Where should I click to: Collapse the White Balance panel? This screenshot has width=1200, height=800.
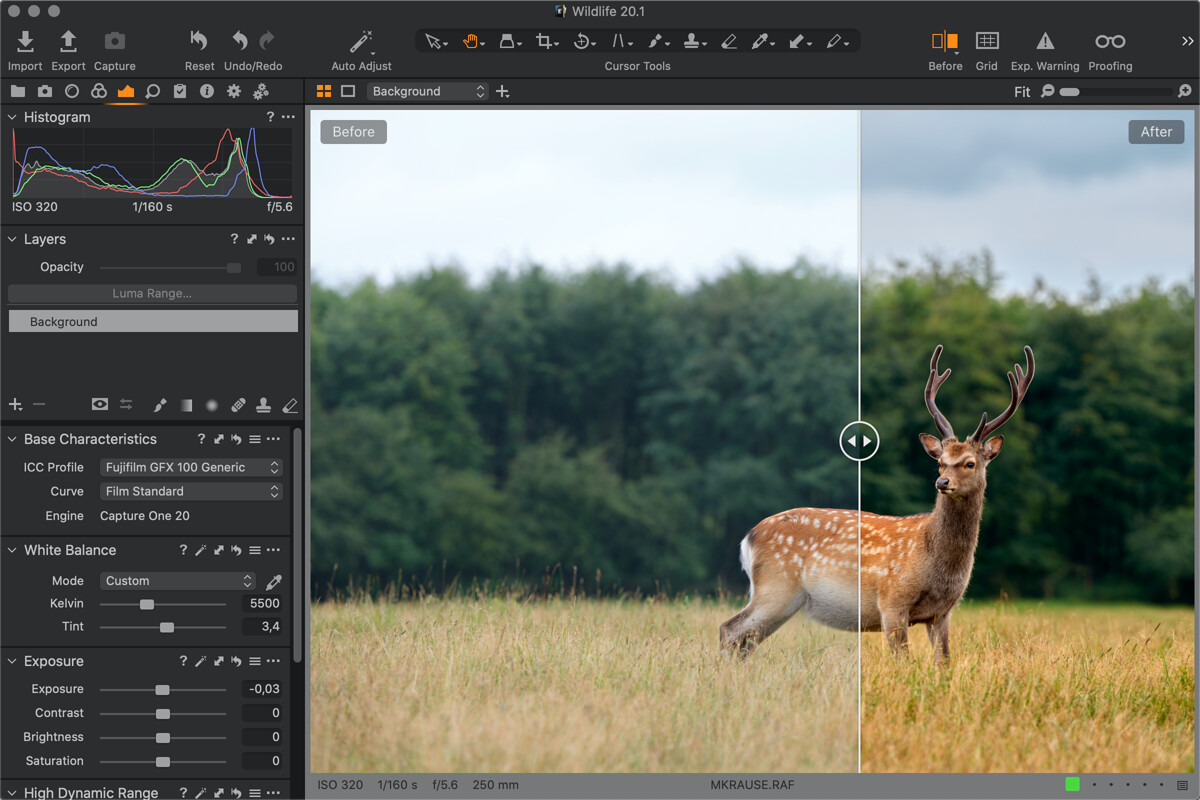tap(13, 550)
